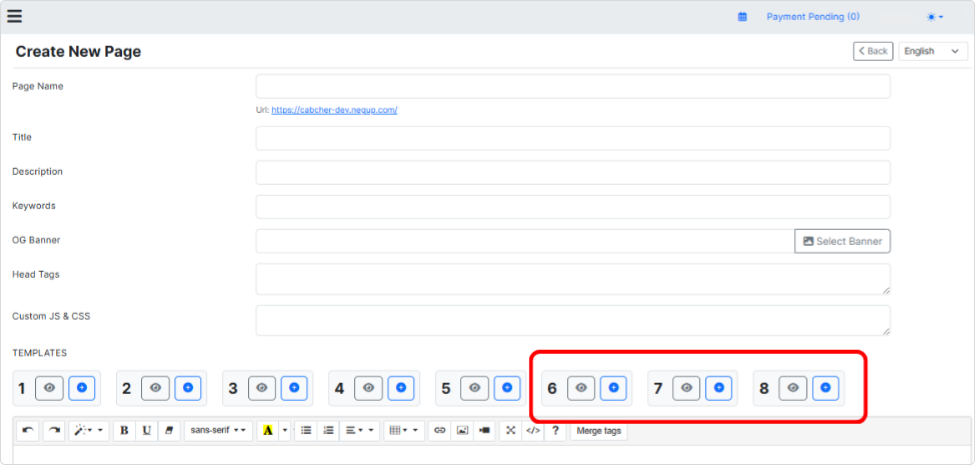Insert an ordered numbered list
Image resolution: width=975 pixels, height=465 pixels.
pyautogui.click(x=328, y=430)
